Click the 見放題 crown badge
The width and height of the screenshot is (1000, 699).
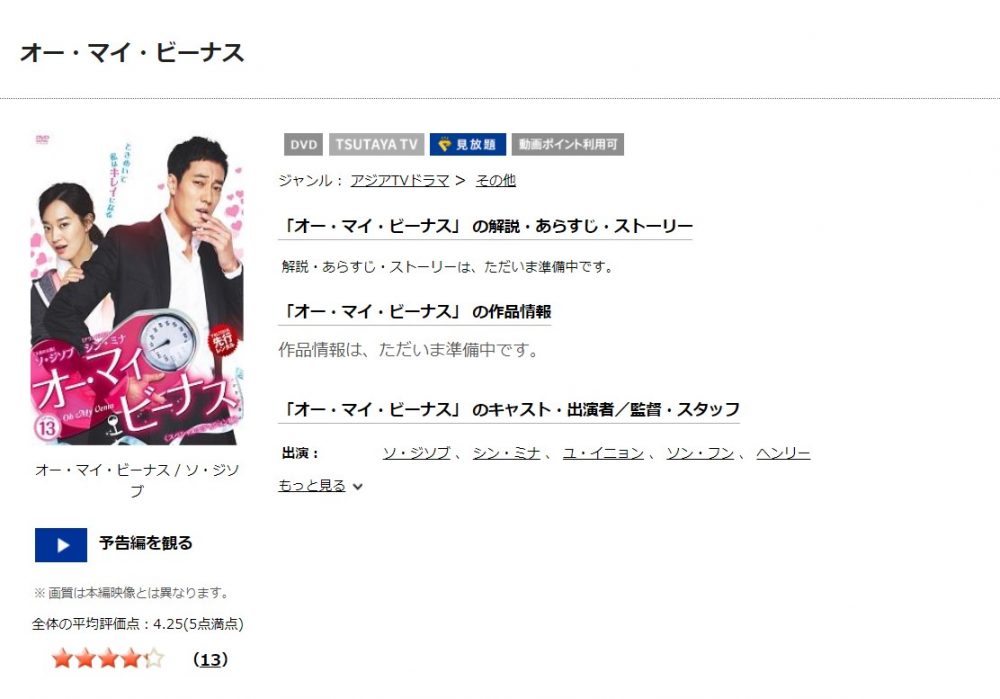click(467, 144)
